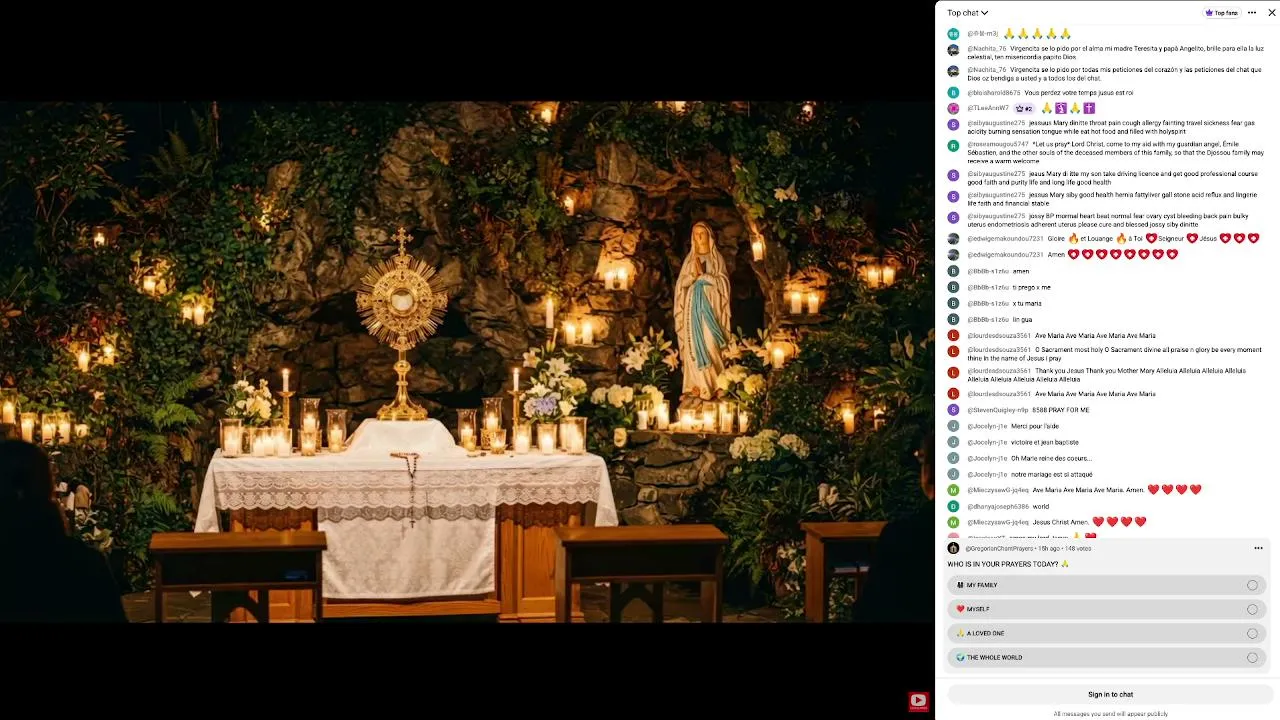Viewport: 1280px width, 720px height.
Task: Click the Sign in to chat button
Action: [1110, 694]
